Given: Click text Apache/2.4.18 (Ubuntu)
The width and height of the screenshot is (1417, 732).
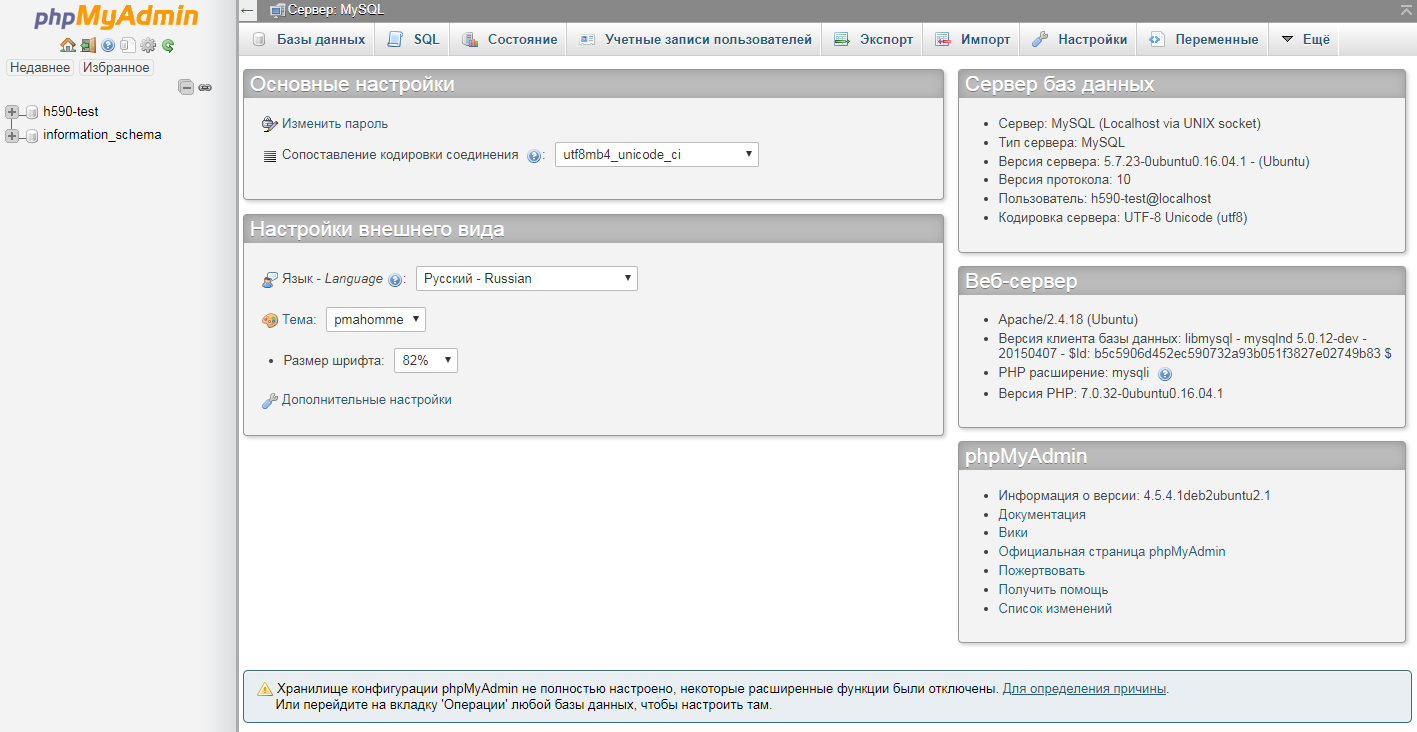Looking at the screenshot, I should click(1068, 320).
